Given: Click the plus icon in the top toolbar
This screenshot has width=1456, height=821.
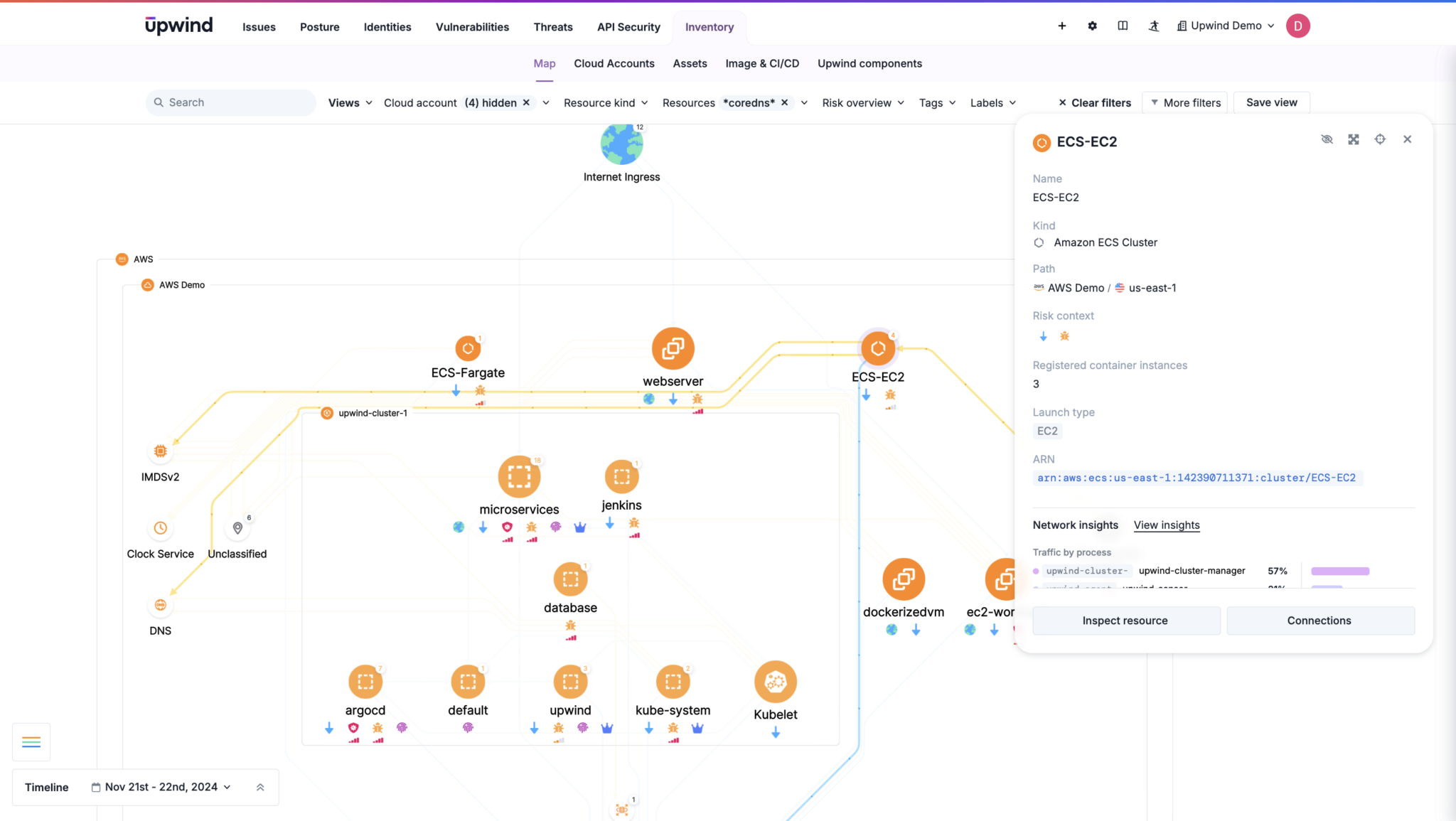Looking at the screenshot, I should [x=1061, y=26].
